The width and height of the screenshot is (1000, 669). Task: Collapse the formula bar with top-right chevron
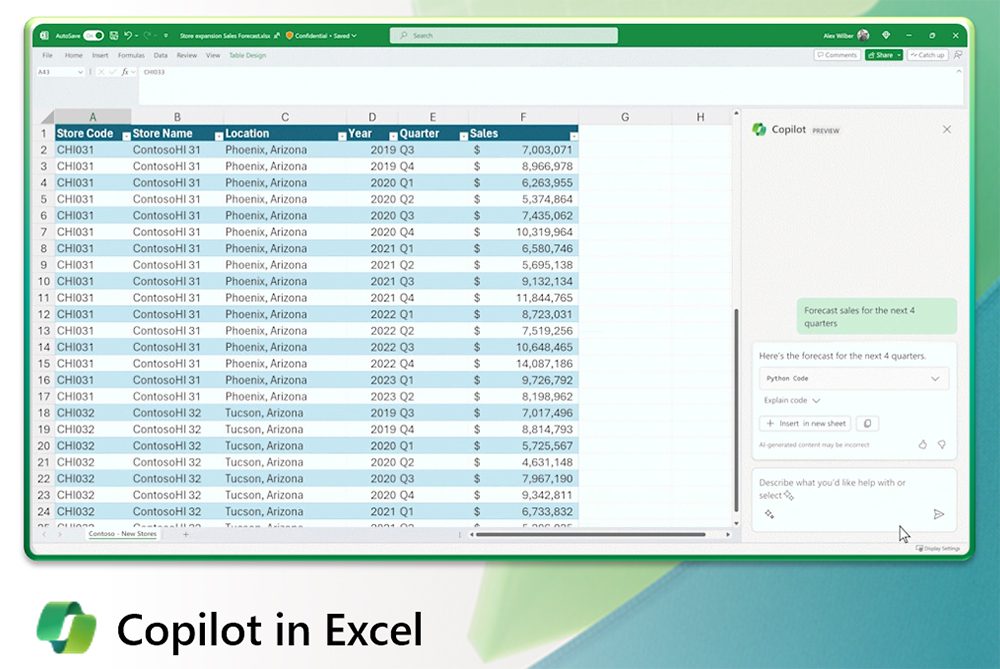click(x=958, y=72)
